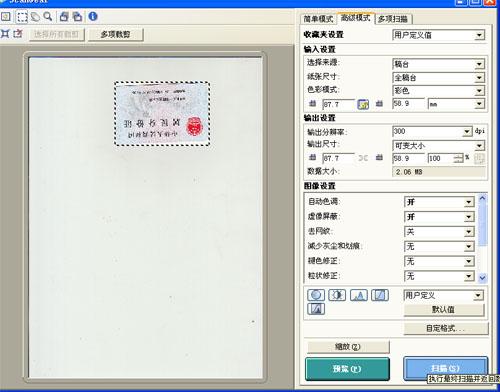Open the 褪色修正 dropdown

pos(439,261)
